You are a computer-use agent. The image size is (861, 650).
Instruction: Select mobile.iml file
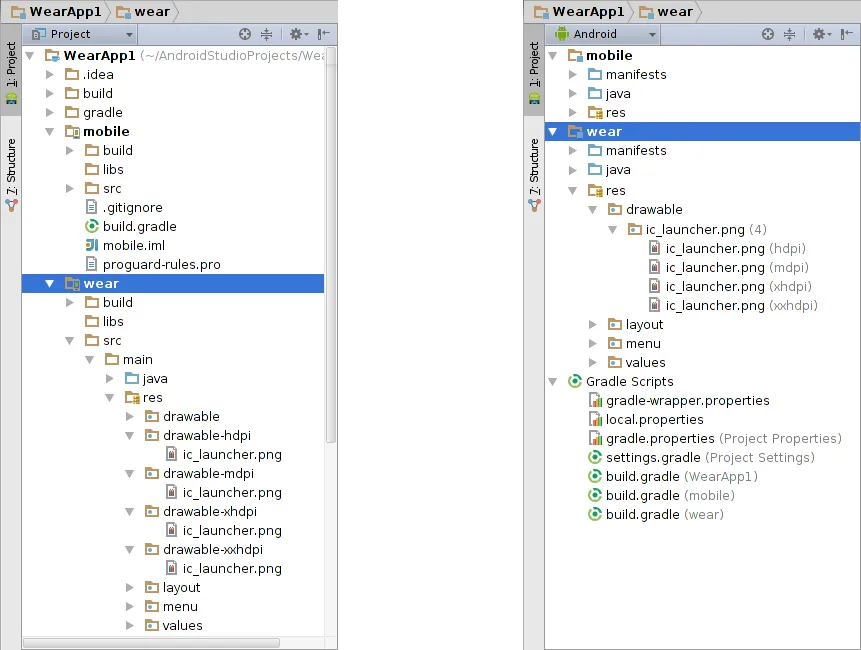[x=125, y=245]
